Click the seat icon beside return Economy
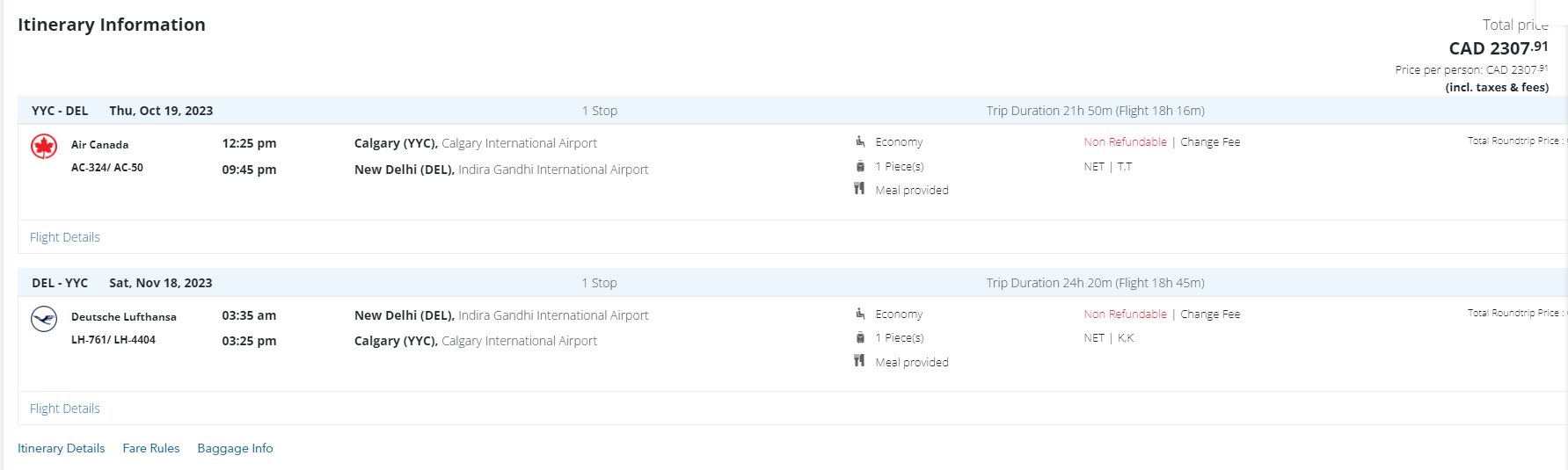Screen dimensions: 1568x470 tap(860, 314)
